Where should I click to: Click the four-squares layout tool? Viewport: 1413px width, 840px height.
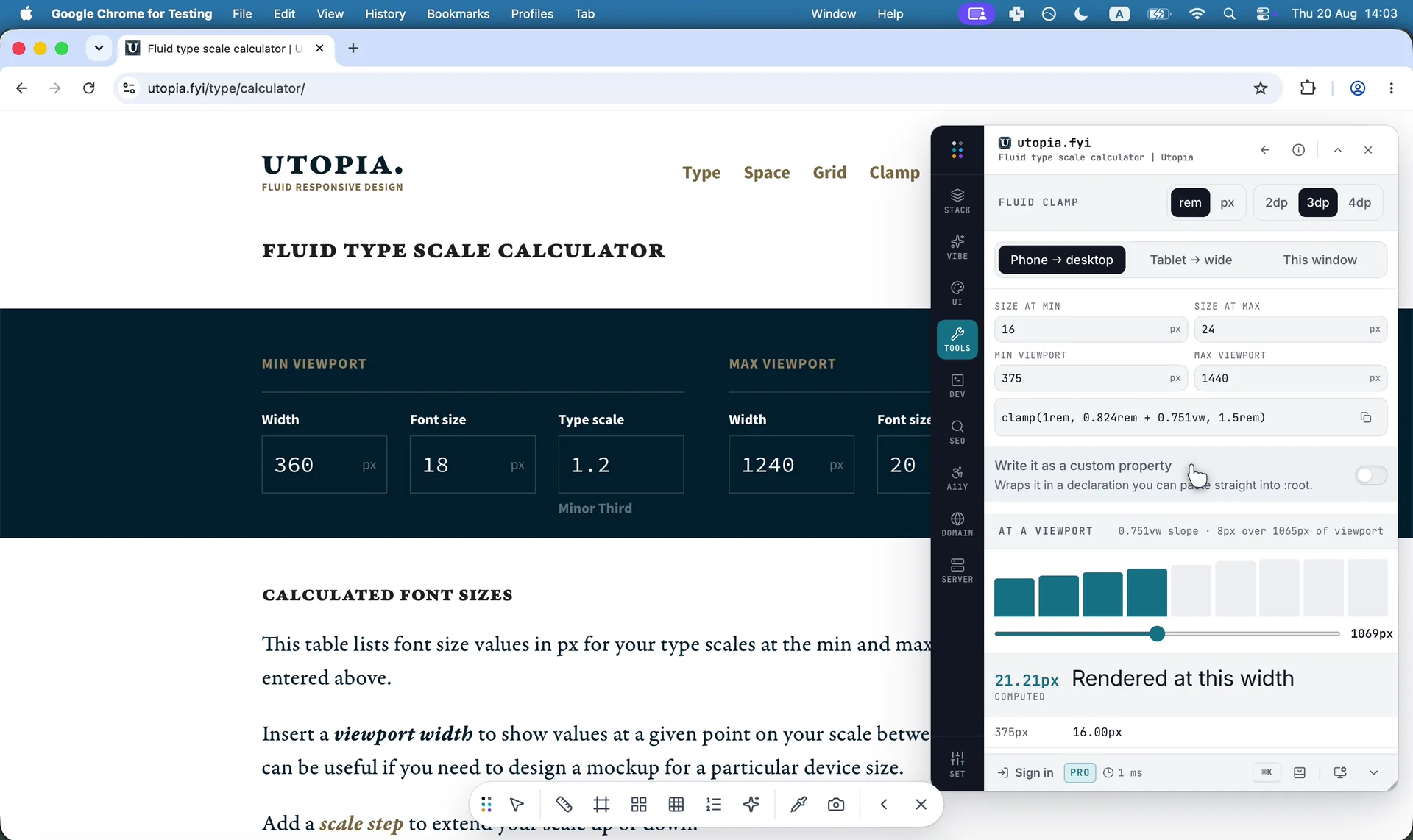tap(639, 805)
